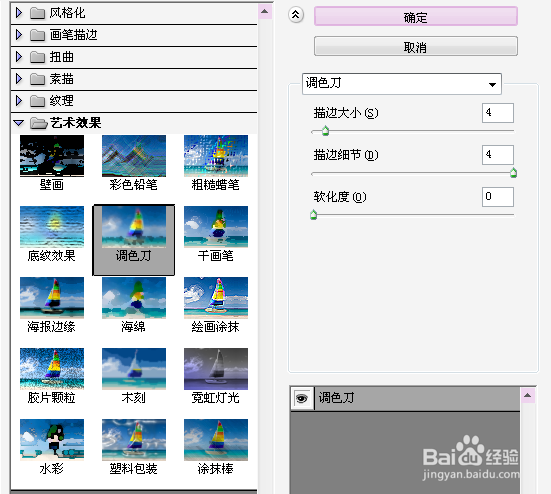Select the 涂抹棒 filter thumbnail
Viewport: 551px width, 494px height.
click(216, 440)
